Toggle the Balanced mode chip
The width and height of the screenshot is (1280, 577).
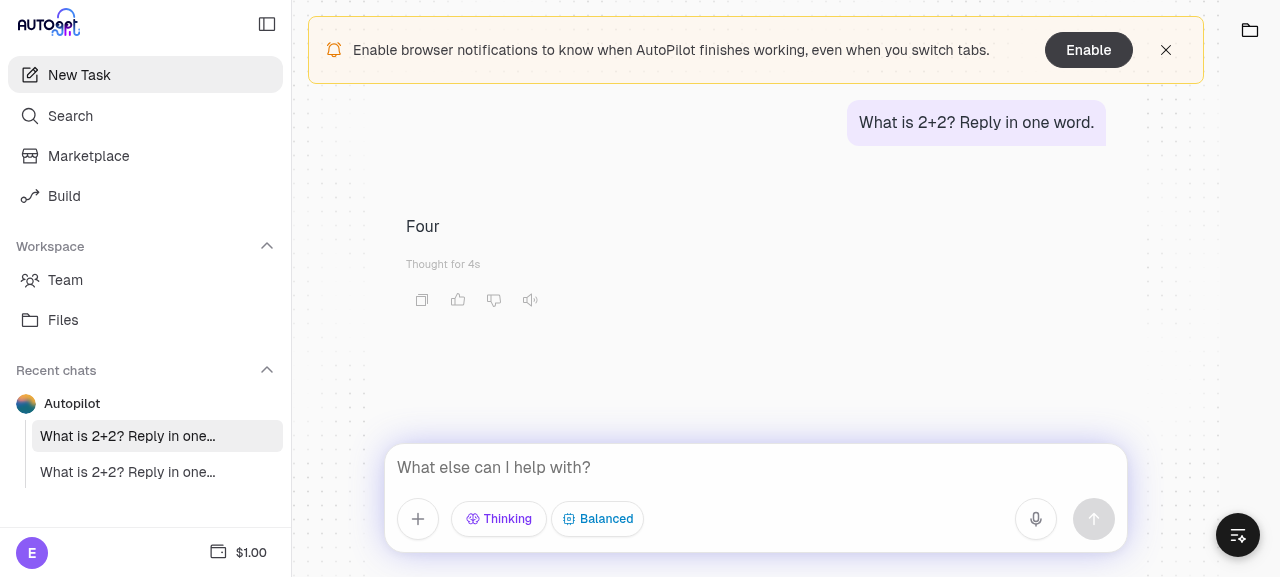point(598,519)
